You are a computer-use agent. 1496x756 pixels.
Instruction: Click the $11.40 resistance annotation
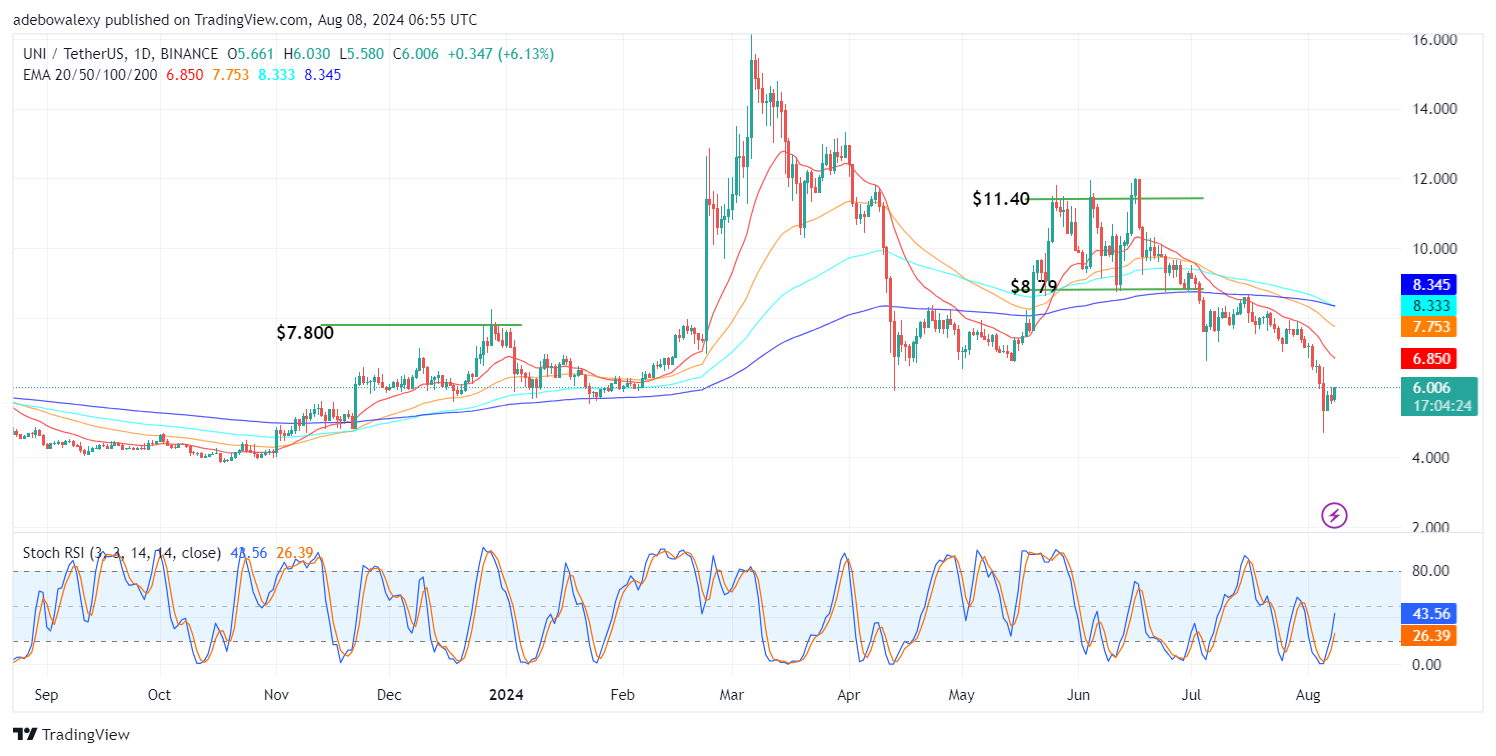pyautogui.click(x=1001, y=199)
